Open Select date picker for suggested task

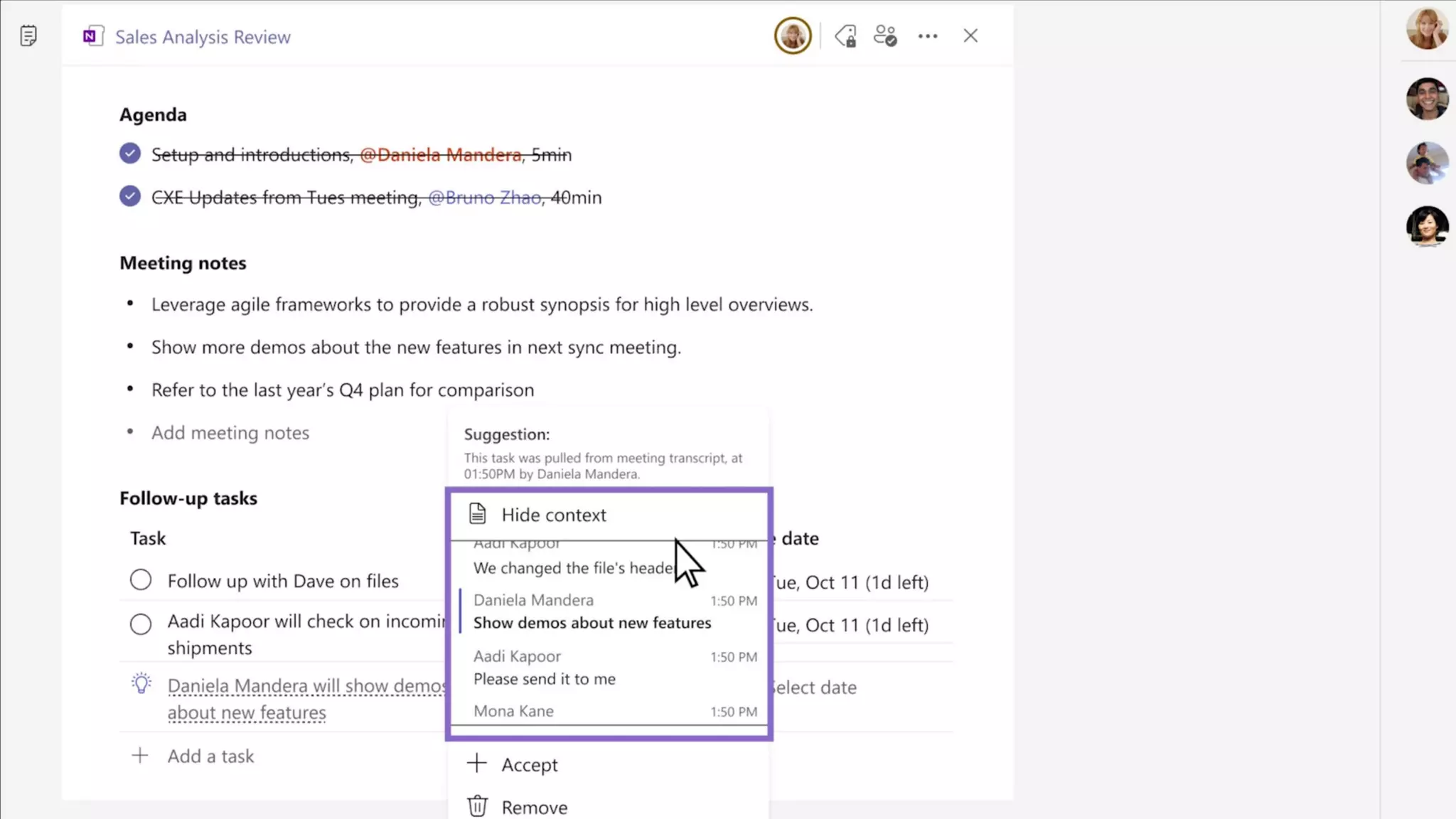815,687
